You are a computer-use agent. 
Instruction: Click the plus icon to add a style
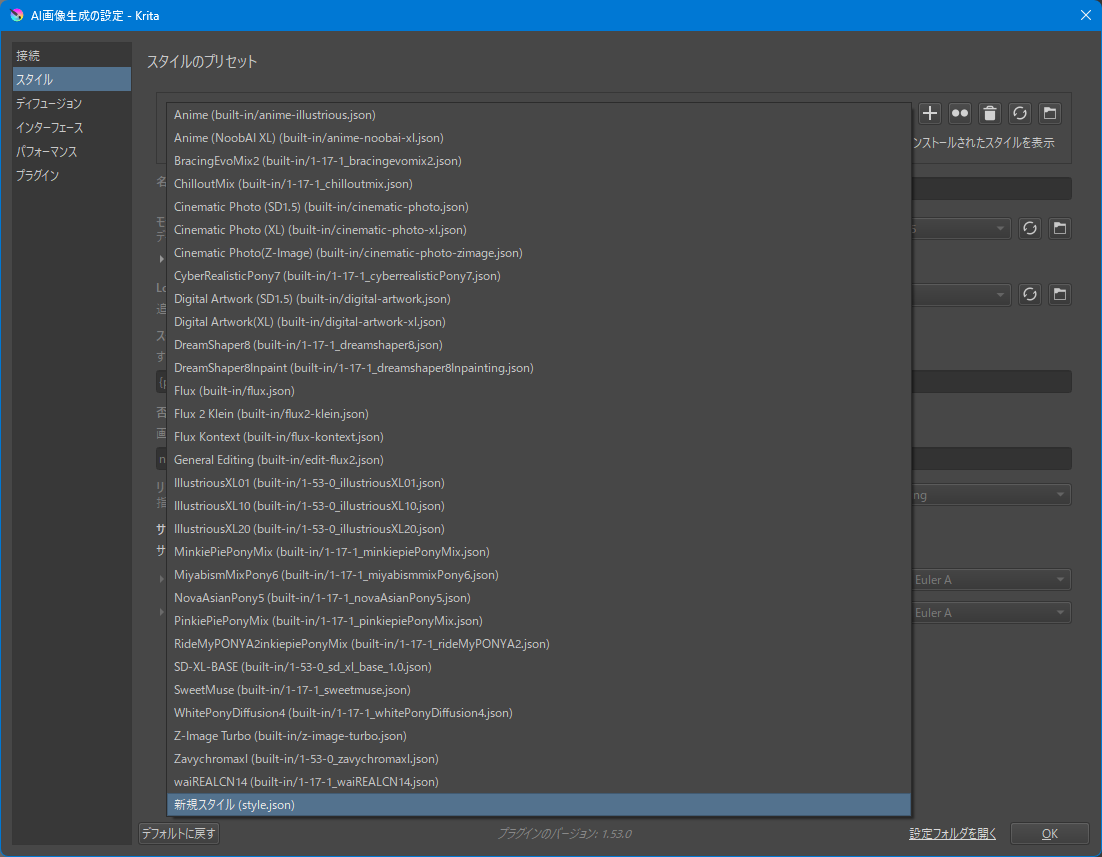[930, 113]
